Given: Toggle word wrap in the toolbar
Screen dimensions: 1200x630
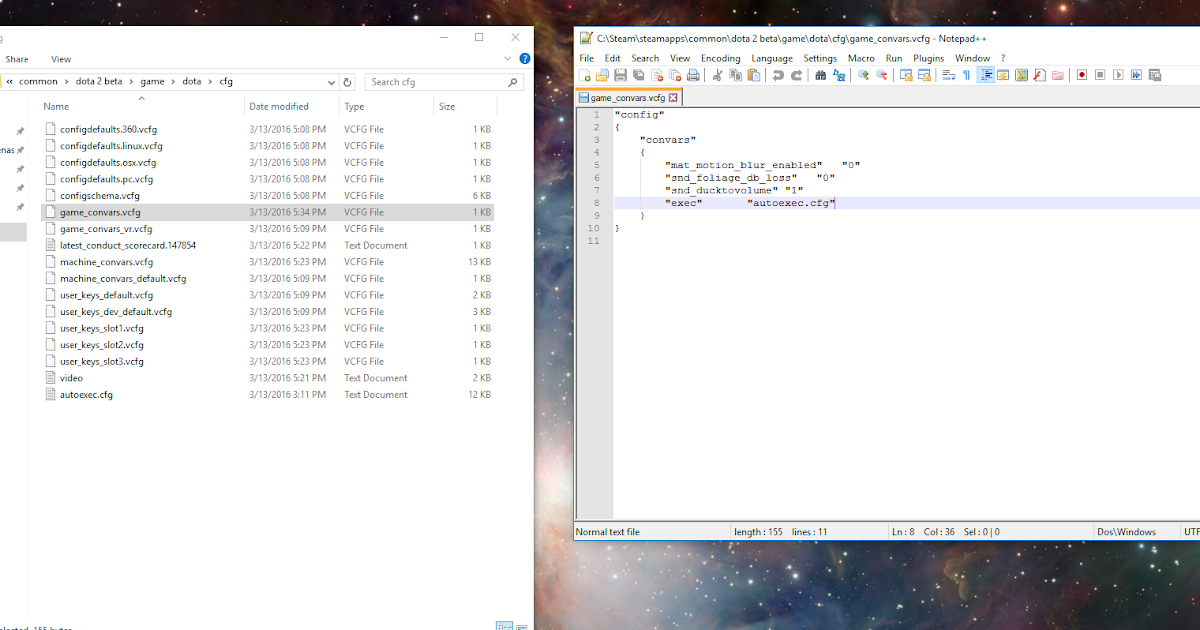Looking at the screenshot, I should click(948, 75).
